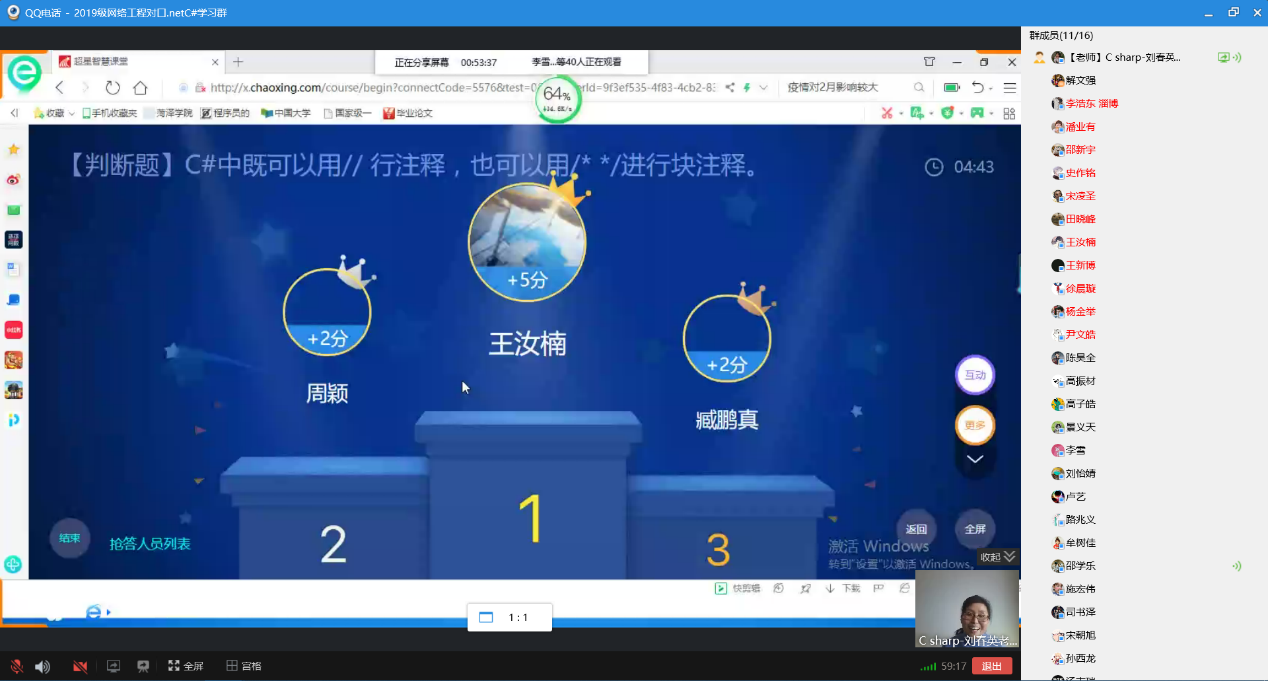This screenshot has height=681, width=1268.
Task: Switch call view to 全屏 fullscreen
Action: (x=185, y=666)
